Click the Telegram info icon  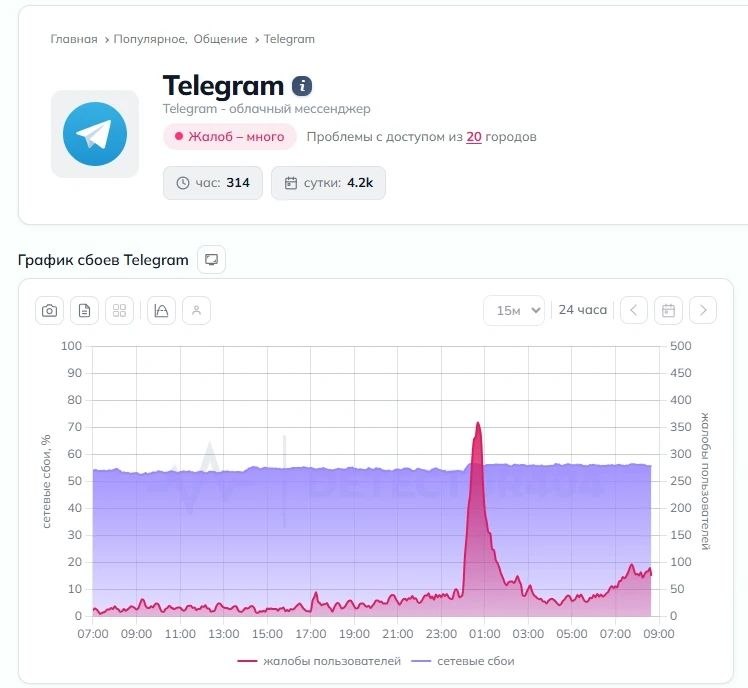[302, 86]
